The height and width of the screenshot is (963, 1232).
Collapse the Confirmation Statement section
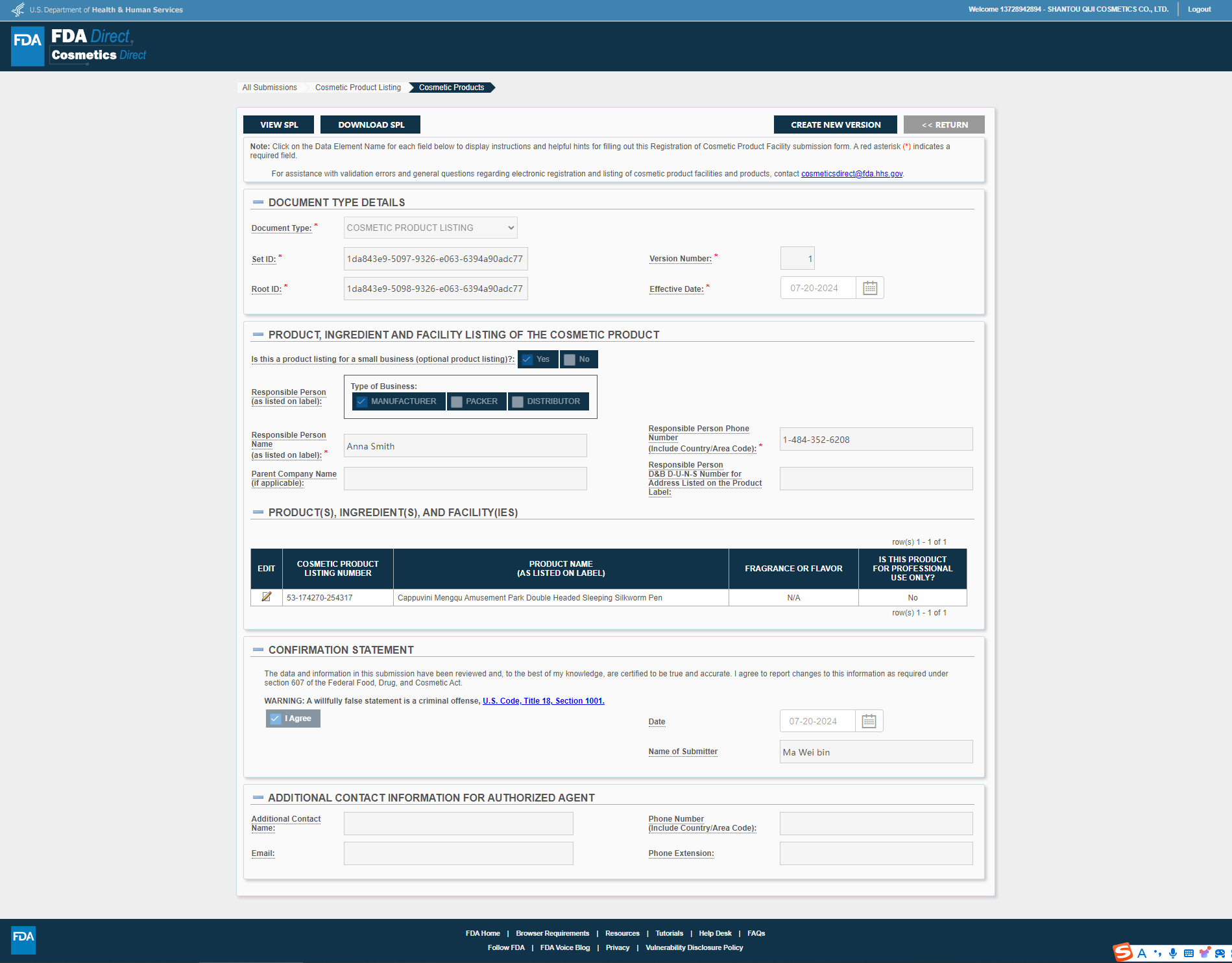pyautogui.click(x=258, y=650)
